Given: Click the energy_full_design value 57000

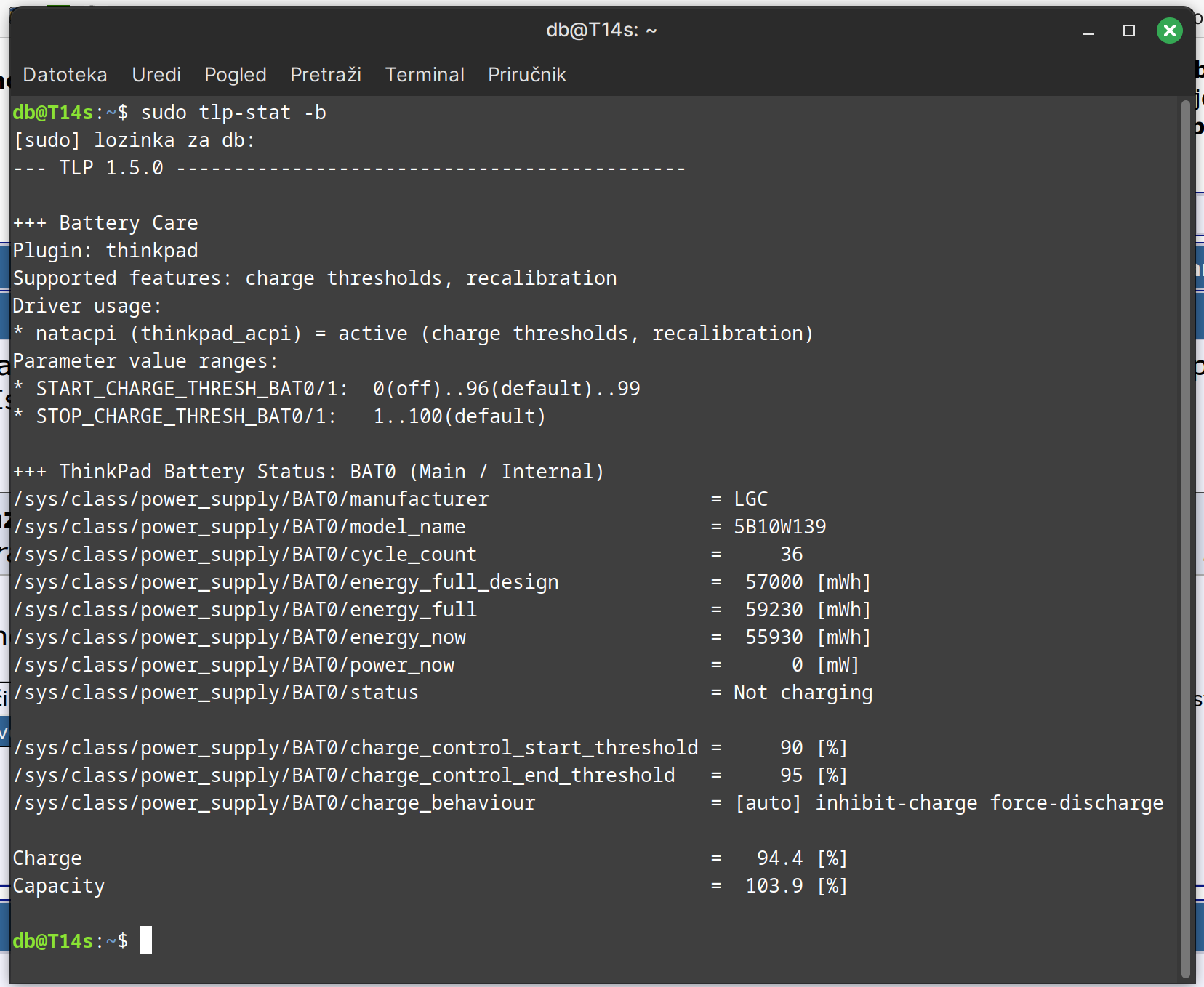Looking at the screenshot, I should 774,582.
